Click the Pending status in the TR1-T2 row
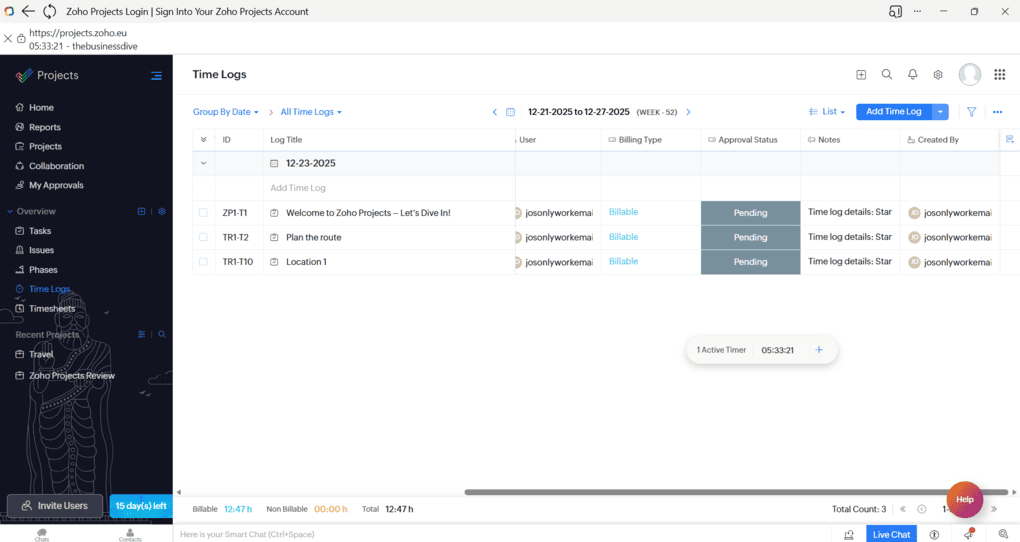The image size is (1020, 542). coord(750,237)
